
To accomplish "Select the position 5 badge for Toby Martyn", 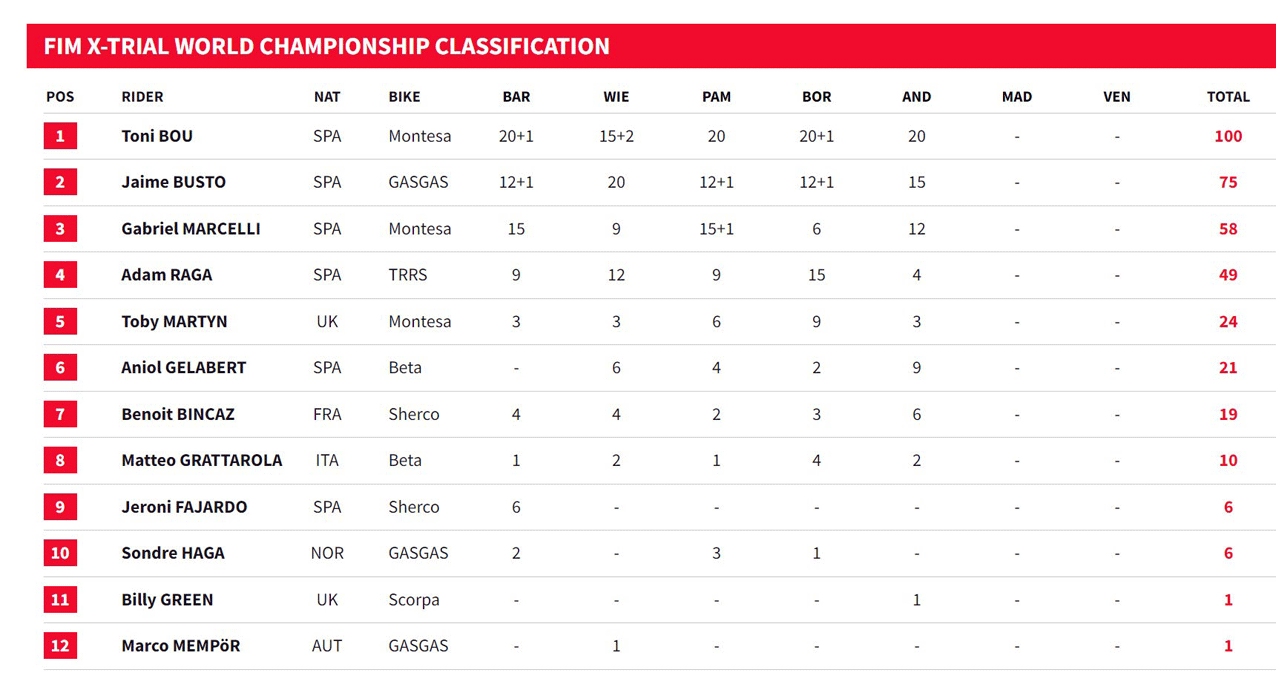I will 60,321.
